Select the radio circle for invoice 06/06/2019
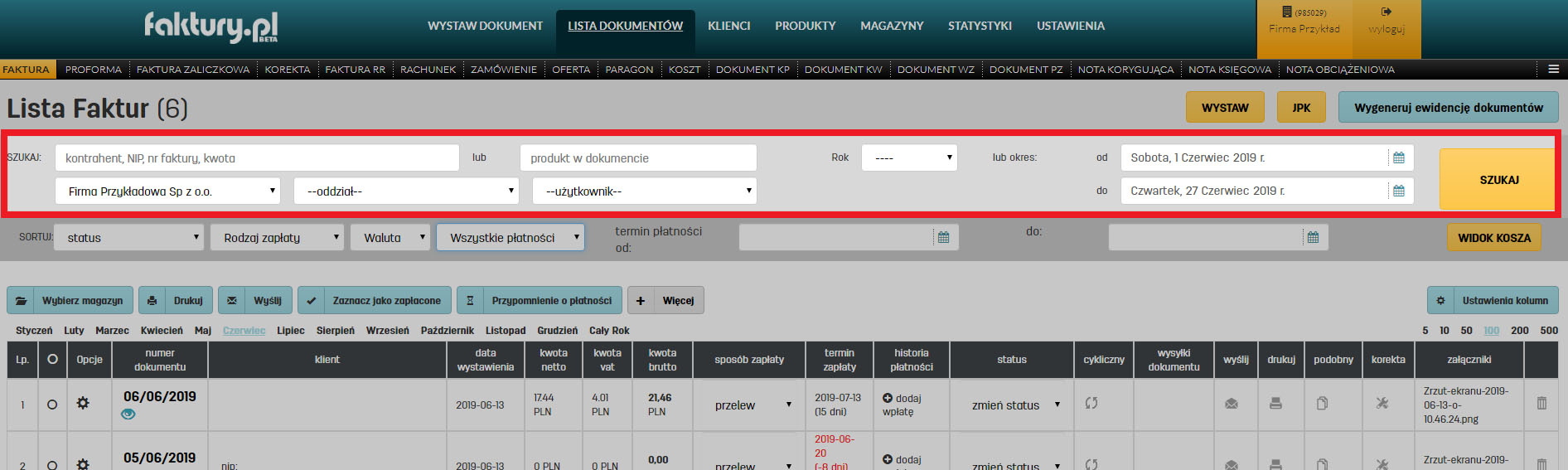 point(52,405)
